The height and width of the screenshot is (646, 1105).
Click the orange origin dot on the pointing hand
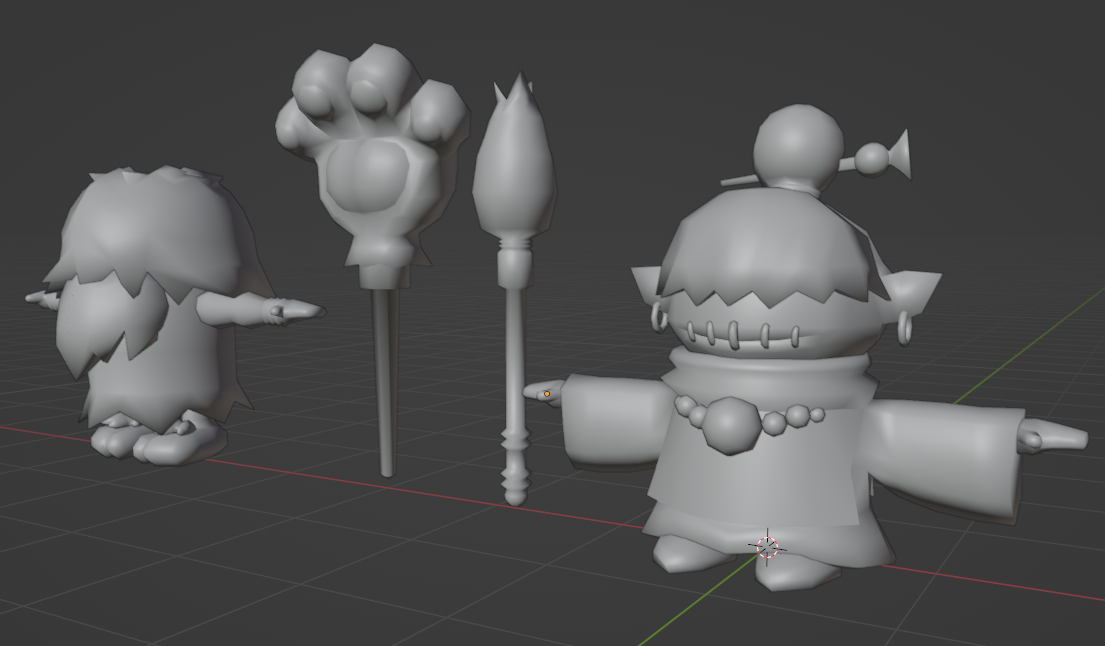tap(547, 394)
